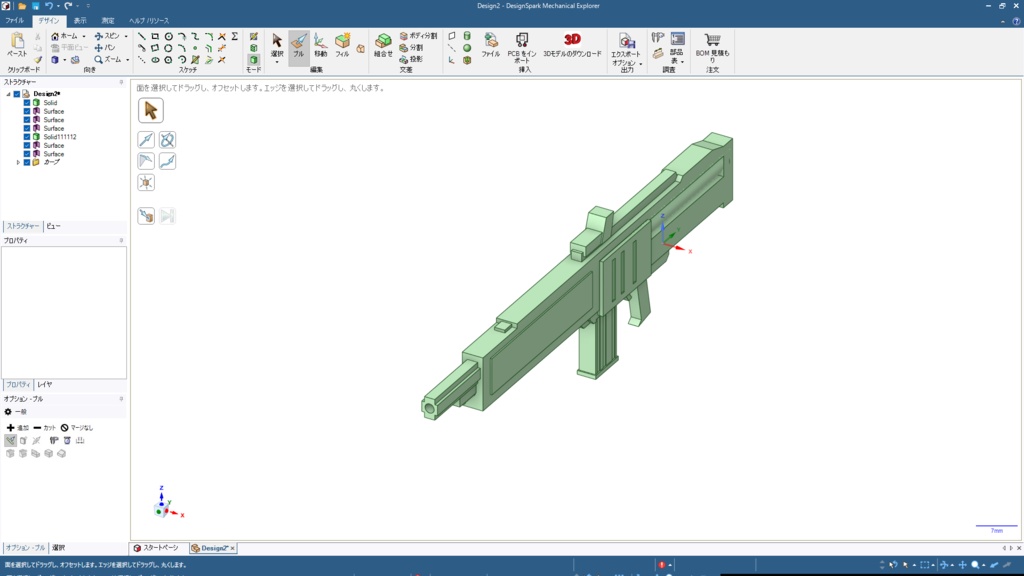Open the ホーム view dropdown arrow
Viewport: 1024px width, 576px height.
pos(84,37)
